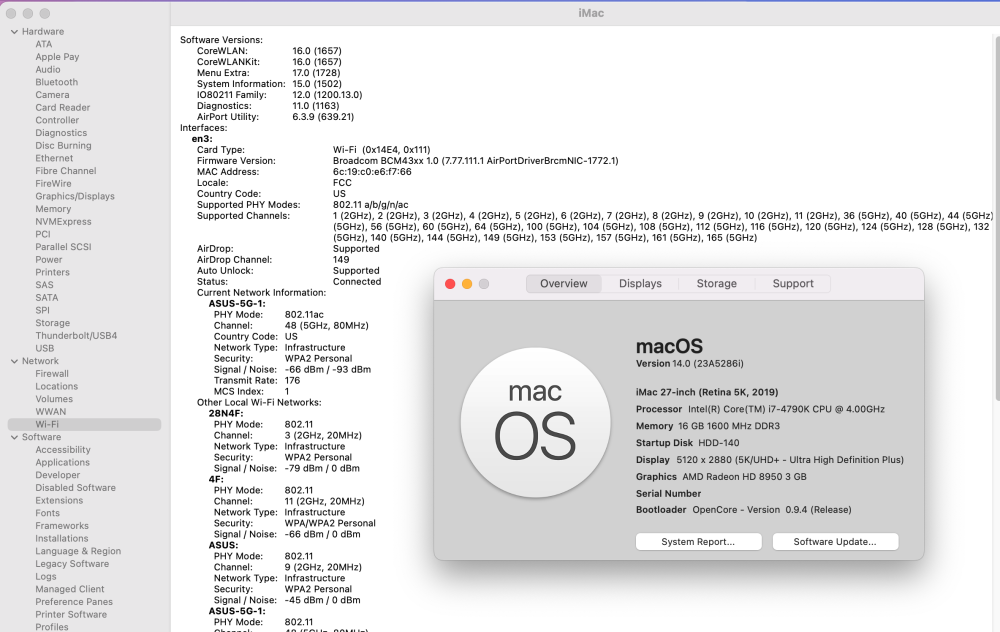1000x632 pixels.
Task: Select Managed Client in the sidebar
Action: 70,589
